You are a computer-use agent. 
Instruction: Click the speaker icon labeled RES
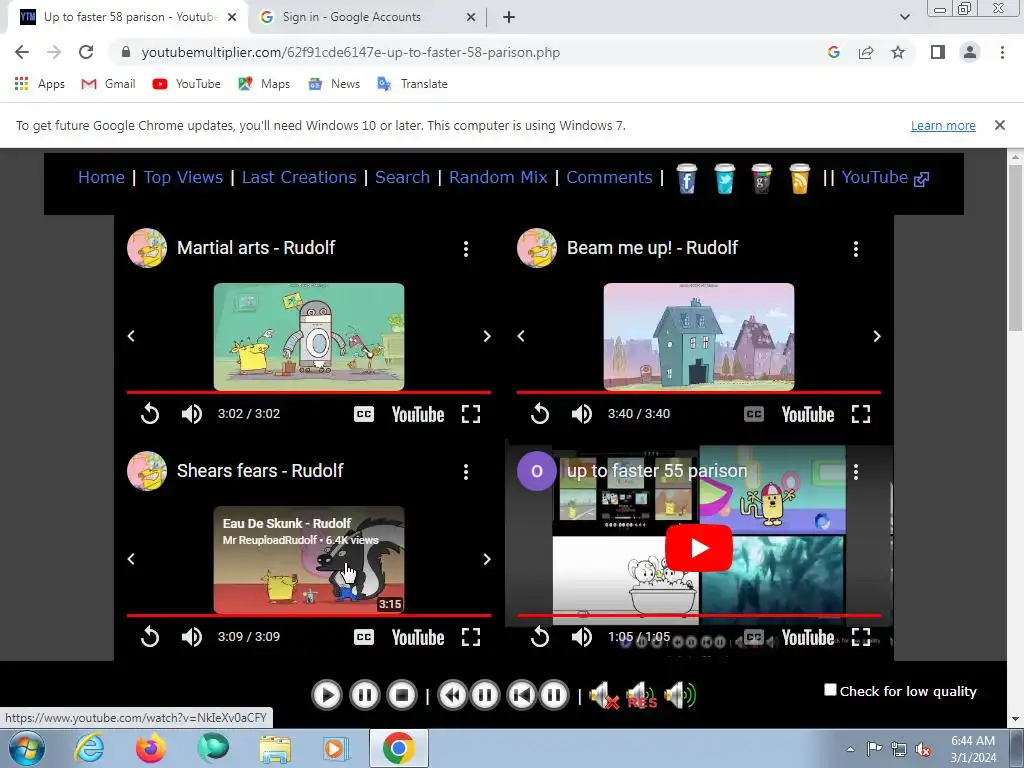click(x=641, y=696)
